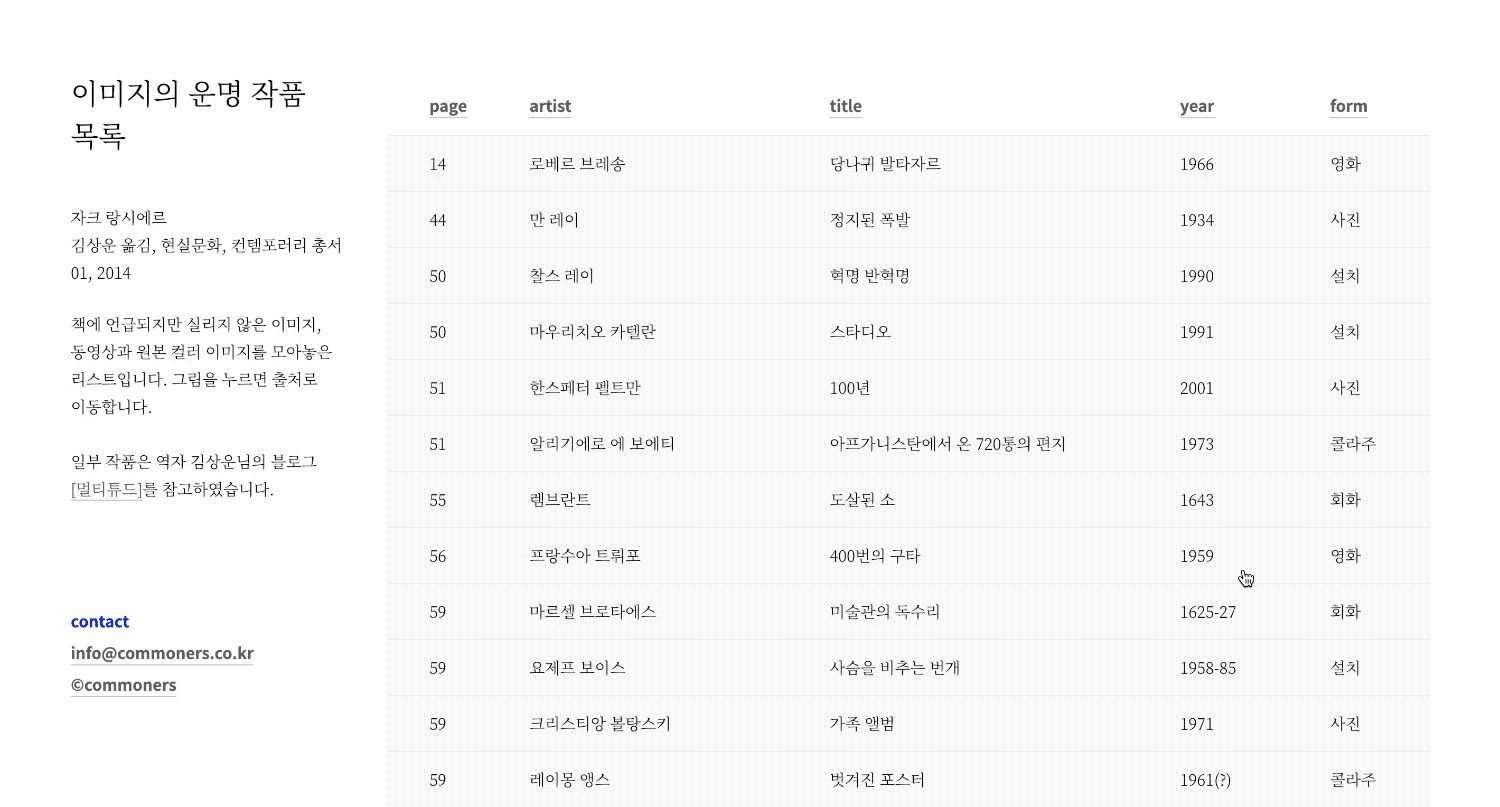Sort table by year column header
This screenshot has width=1500, height=807.
pos(1197,107)
